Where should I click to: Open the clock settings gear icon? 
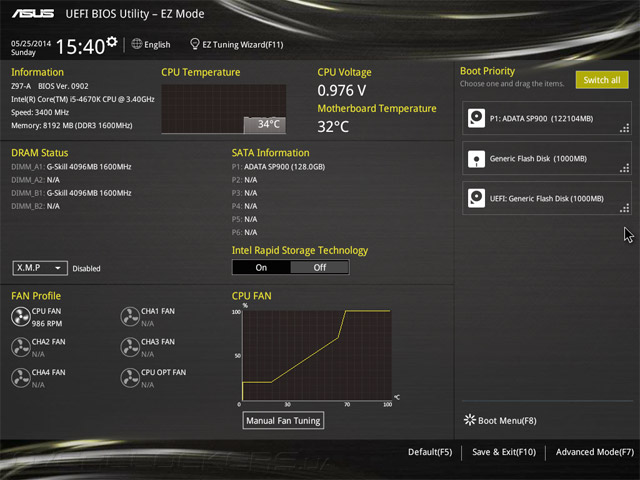111,41
